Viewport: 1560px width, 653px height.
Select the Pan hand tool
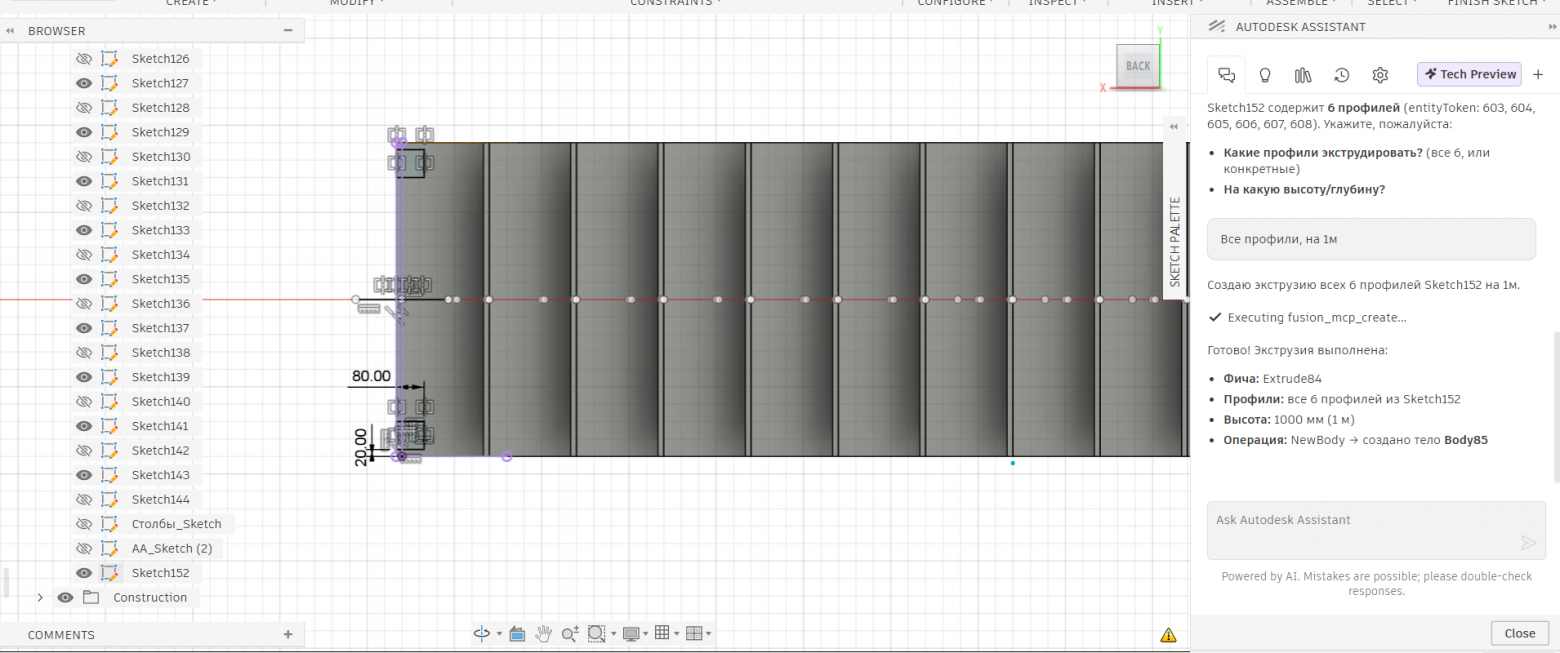pyautogui.click(x=544, y=633)
